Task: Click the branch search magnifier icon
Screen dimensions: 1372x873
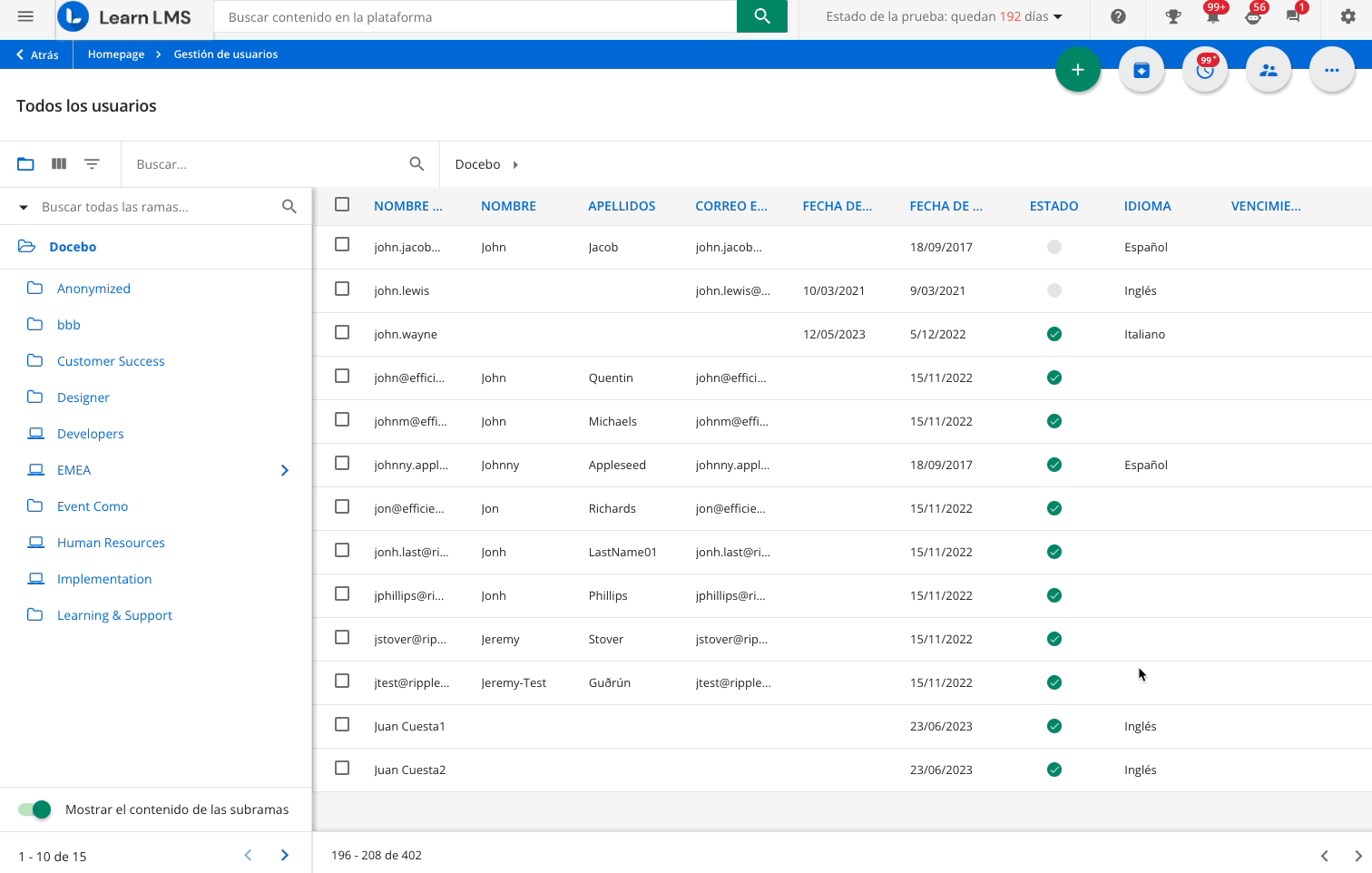Action: coord(289,207)
